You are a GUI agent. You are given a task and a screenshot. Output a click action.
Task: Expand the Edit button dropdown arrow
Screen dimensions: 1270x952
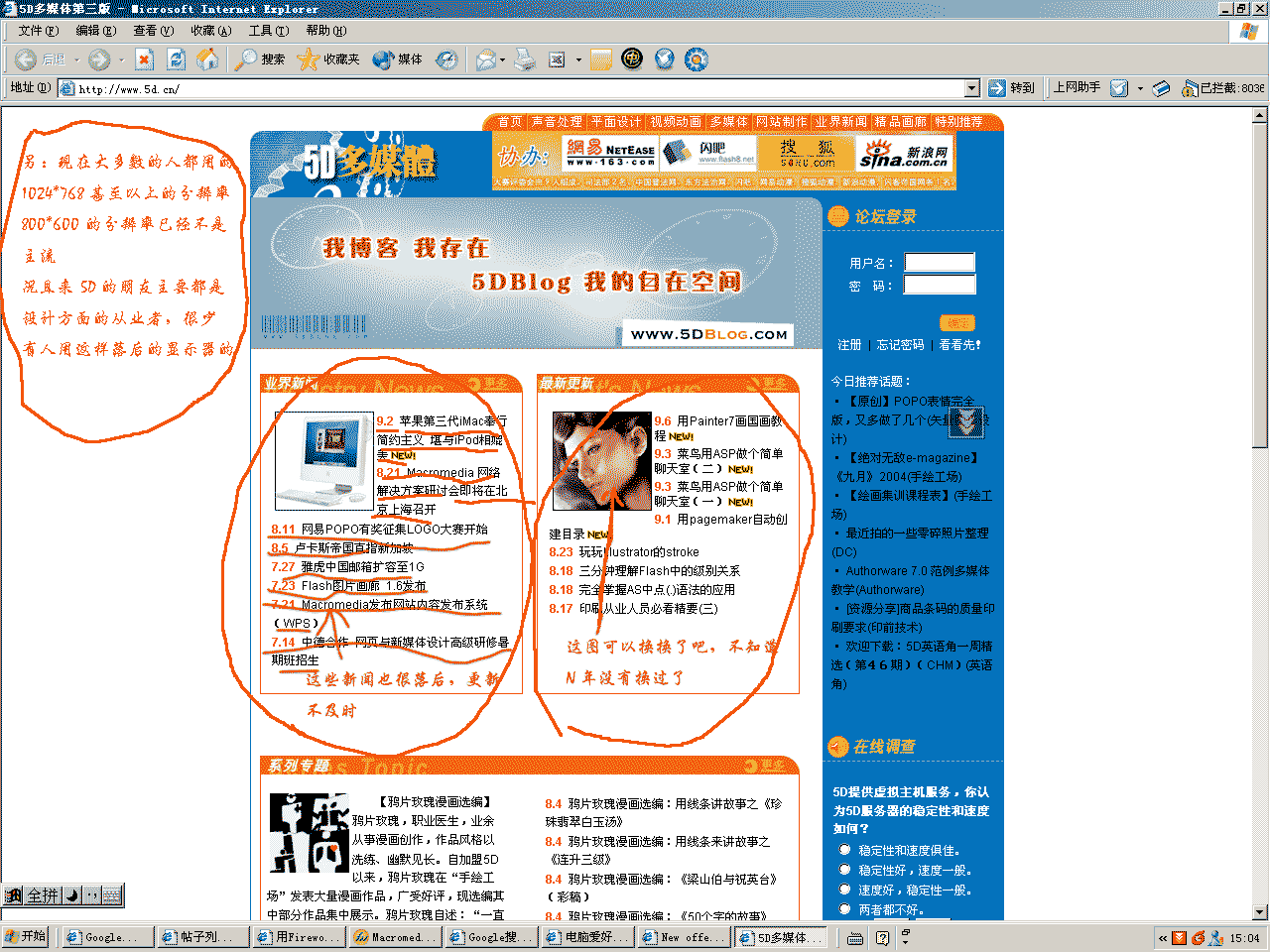(578, 59)
